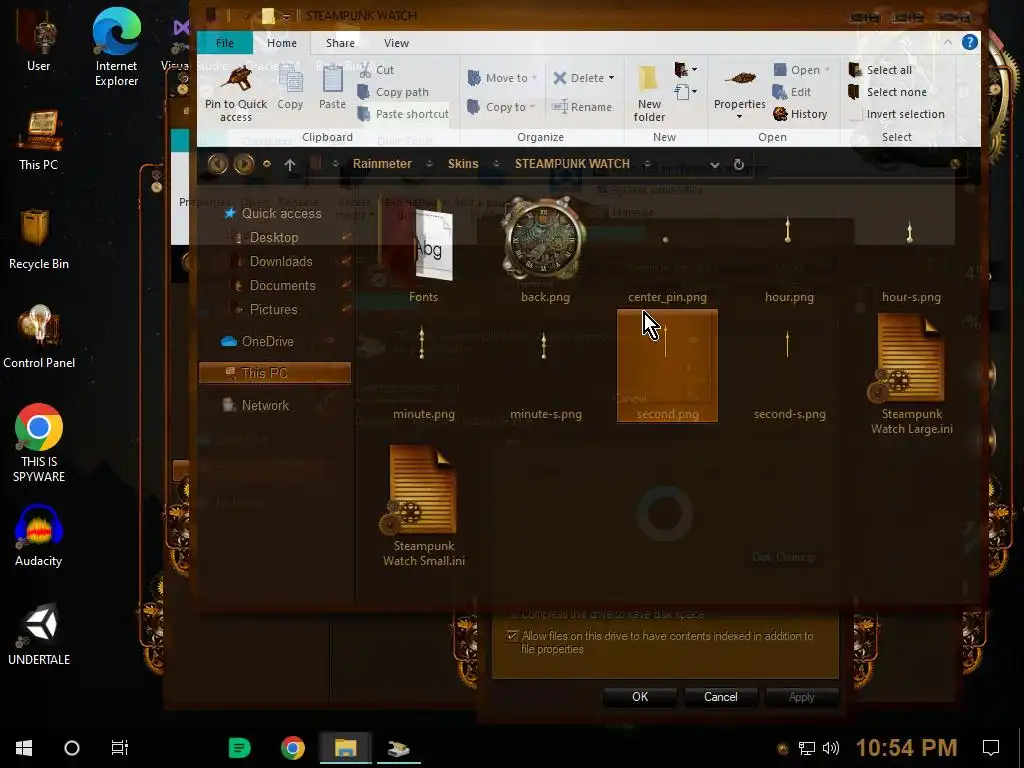Screen dimensions: 1024x768
Task: Go up one folder level
Action: [x=290, y=165]
